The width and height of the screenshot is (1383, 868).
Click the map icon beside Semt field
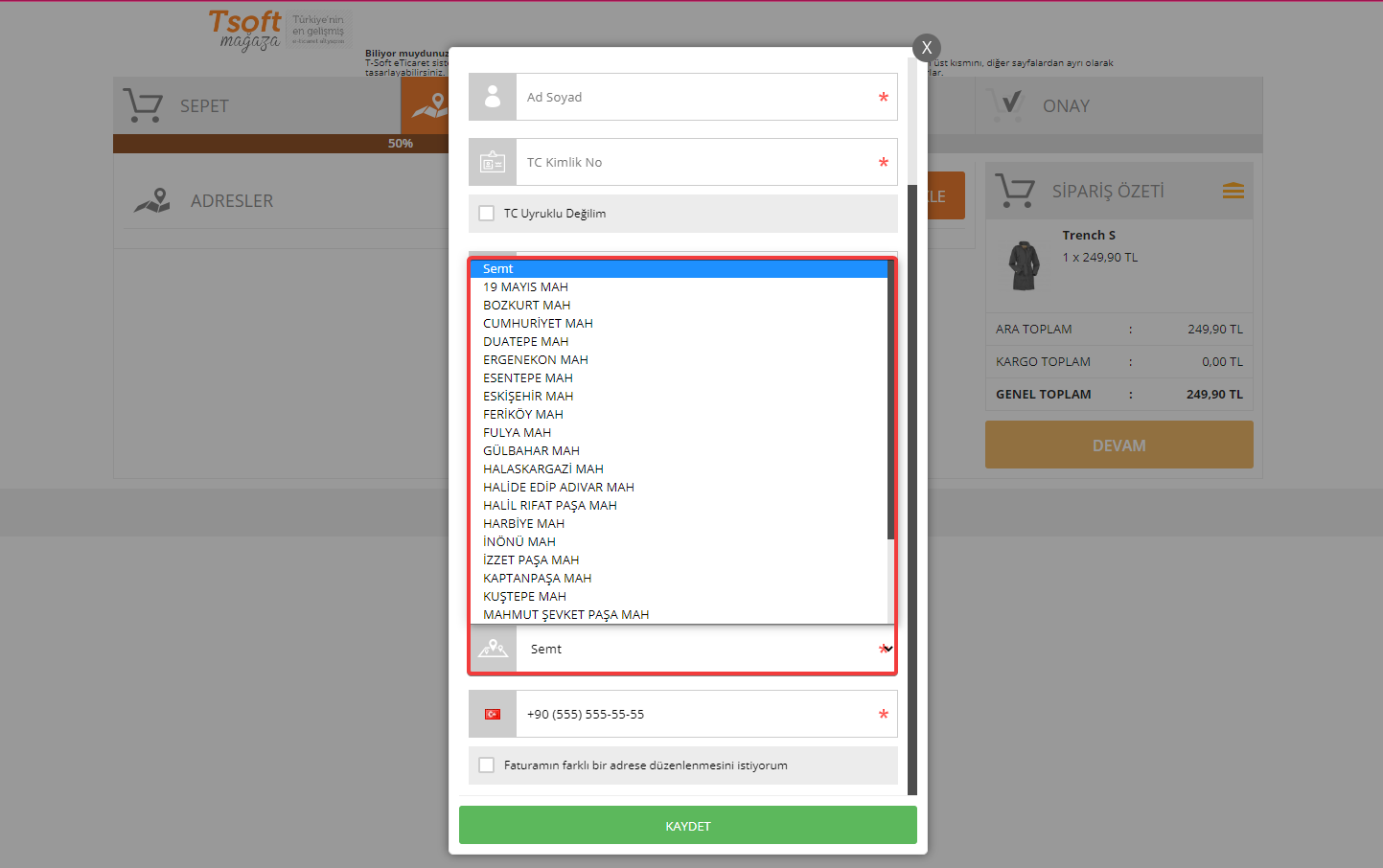click(493, 649)
